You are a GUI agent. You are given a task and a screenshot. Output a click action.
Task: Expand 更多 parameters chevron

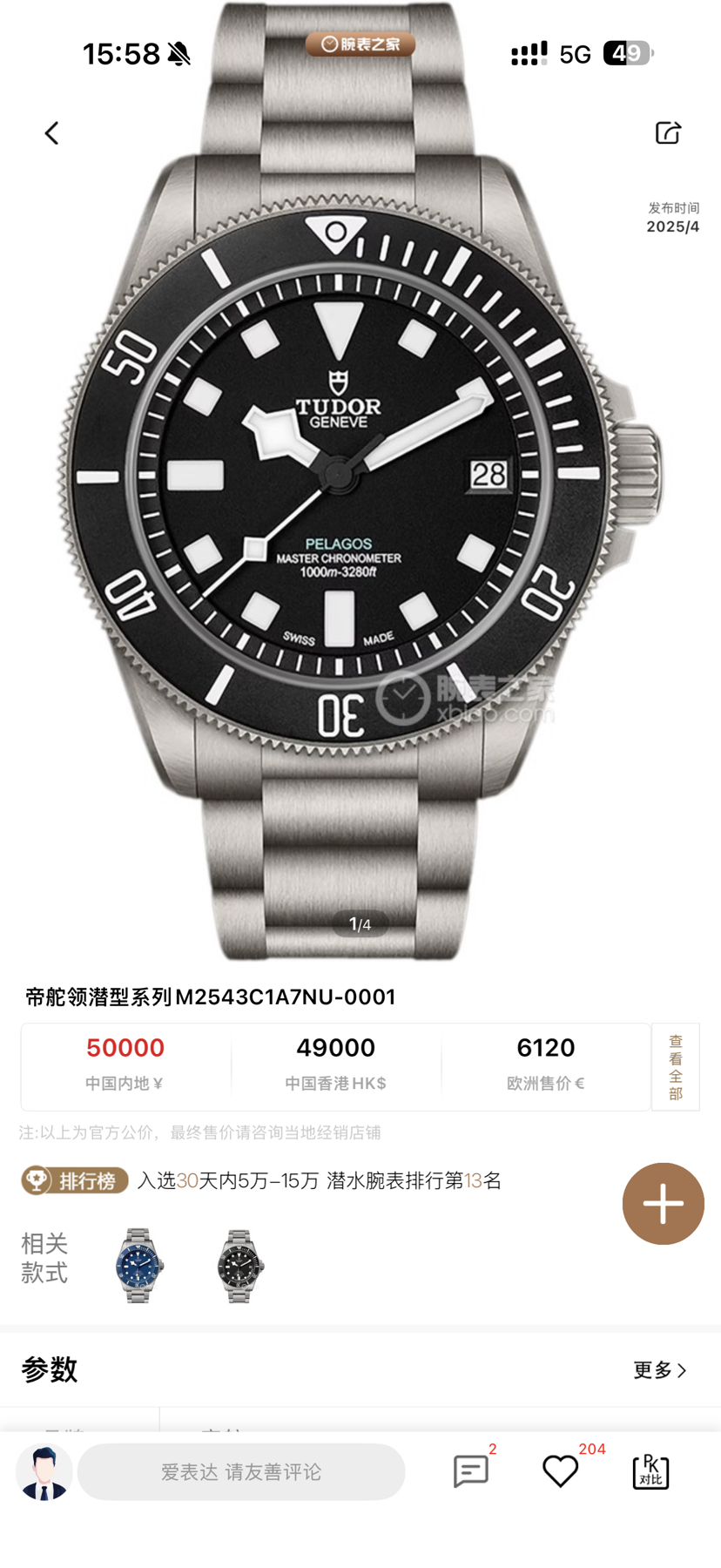pos(661,1370)
